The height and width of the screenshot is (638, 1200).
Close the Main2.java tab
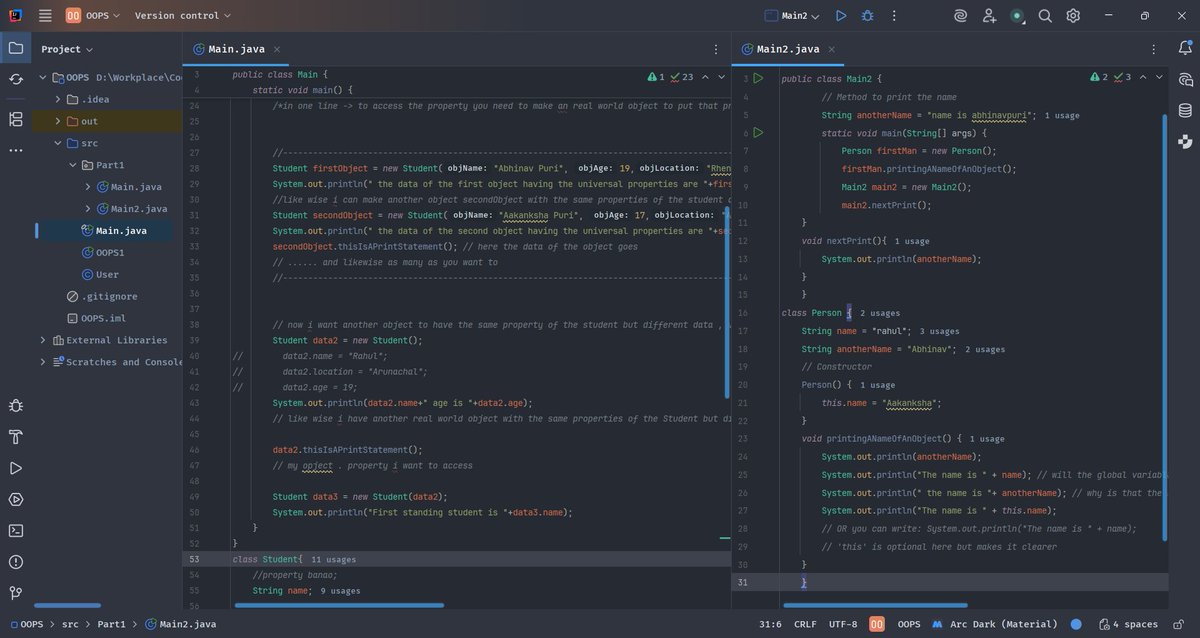(x=833, y=49)
